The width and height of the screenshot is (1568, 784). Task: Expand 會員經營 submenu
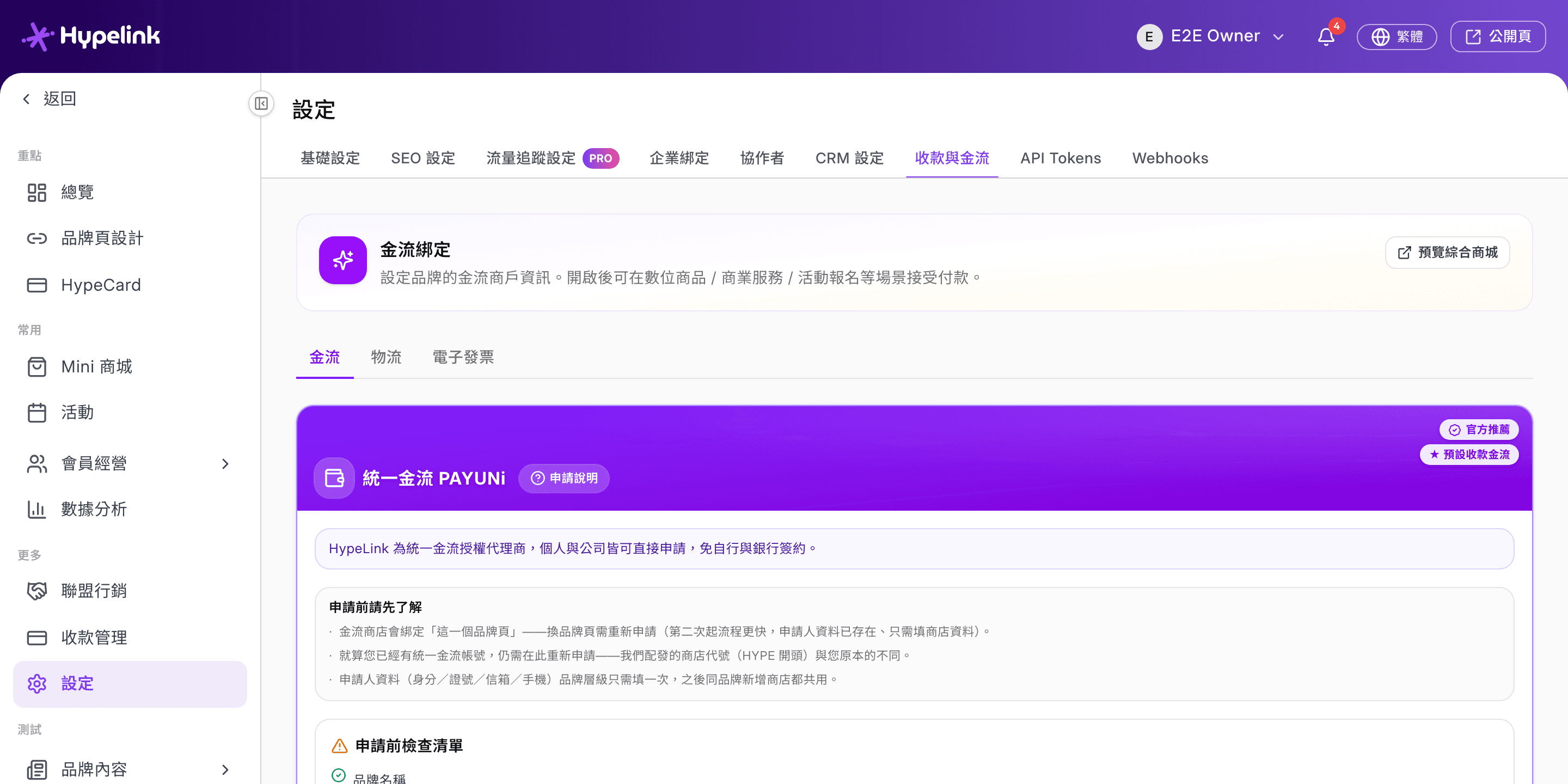225,464
